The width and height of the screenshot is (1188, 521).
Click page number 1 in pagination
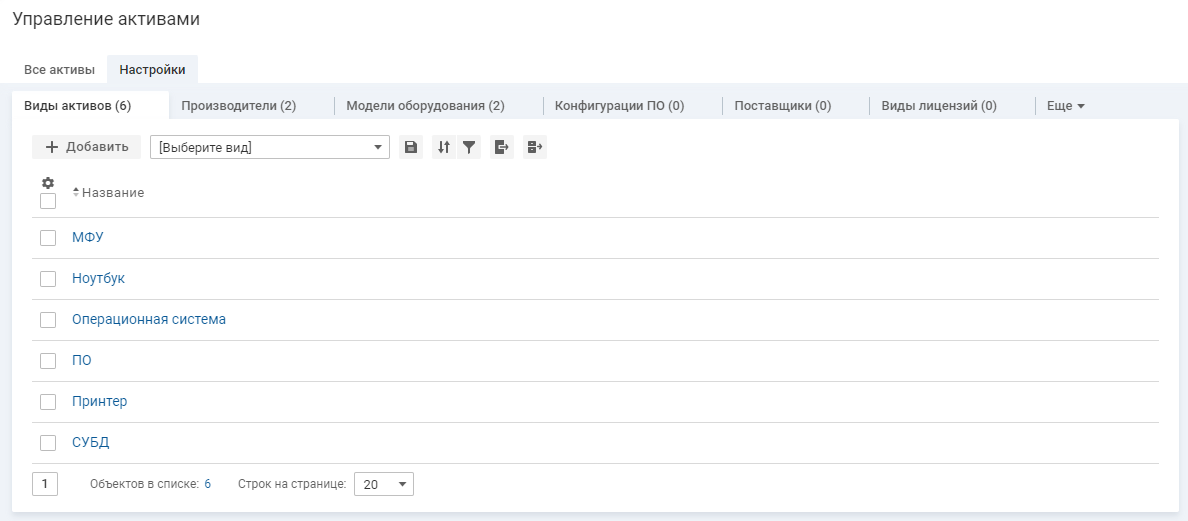(x=45, y=484)
